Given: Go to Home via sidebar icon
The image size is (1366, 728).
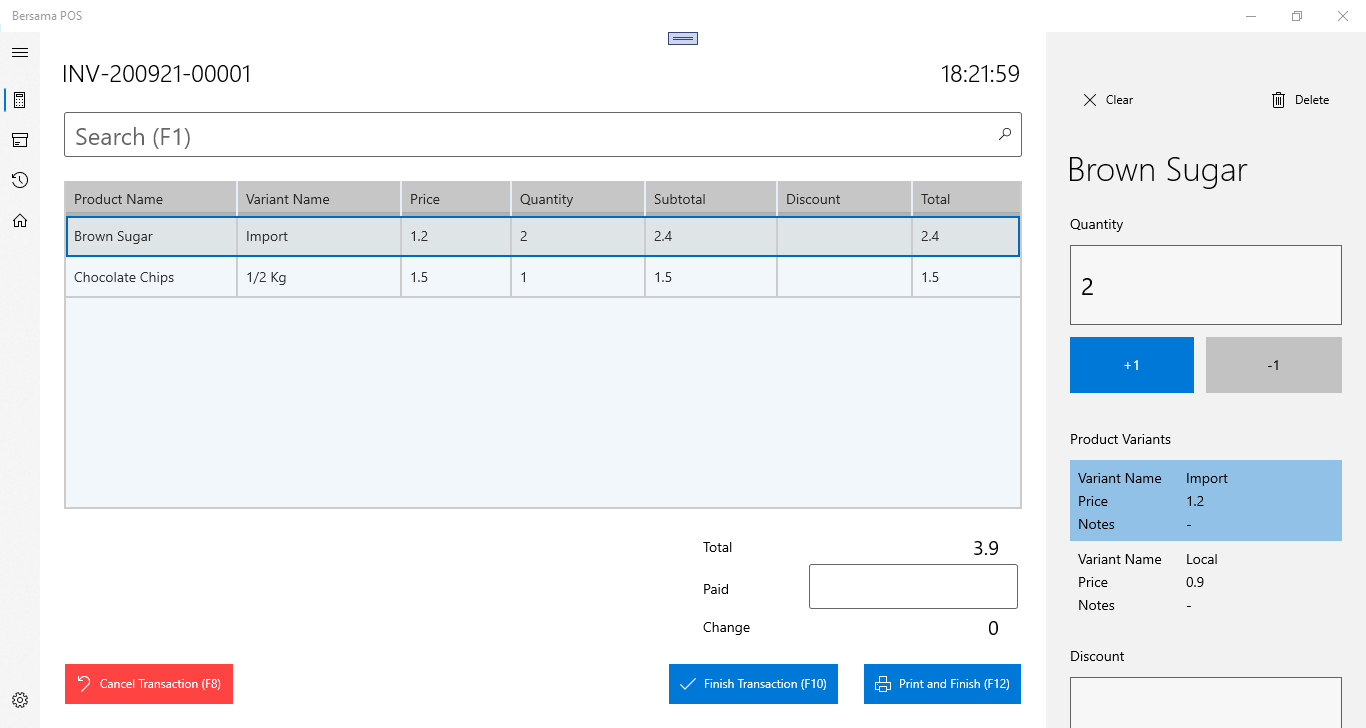Looking at the screenshot, I should [x=20, y=221].
